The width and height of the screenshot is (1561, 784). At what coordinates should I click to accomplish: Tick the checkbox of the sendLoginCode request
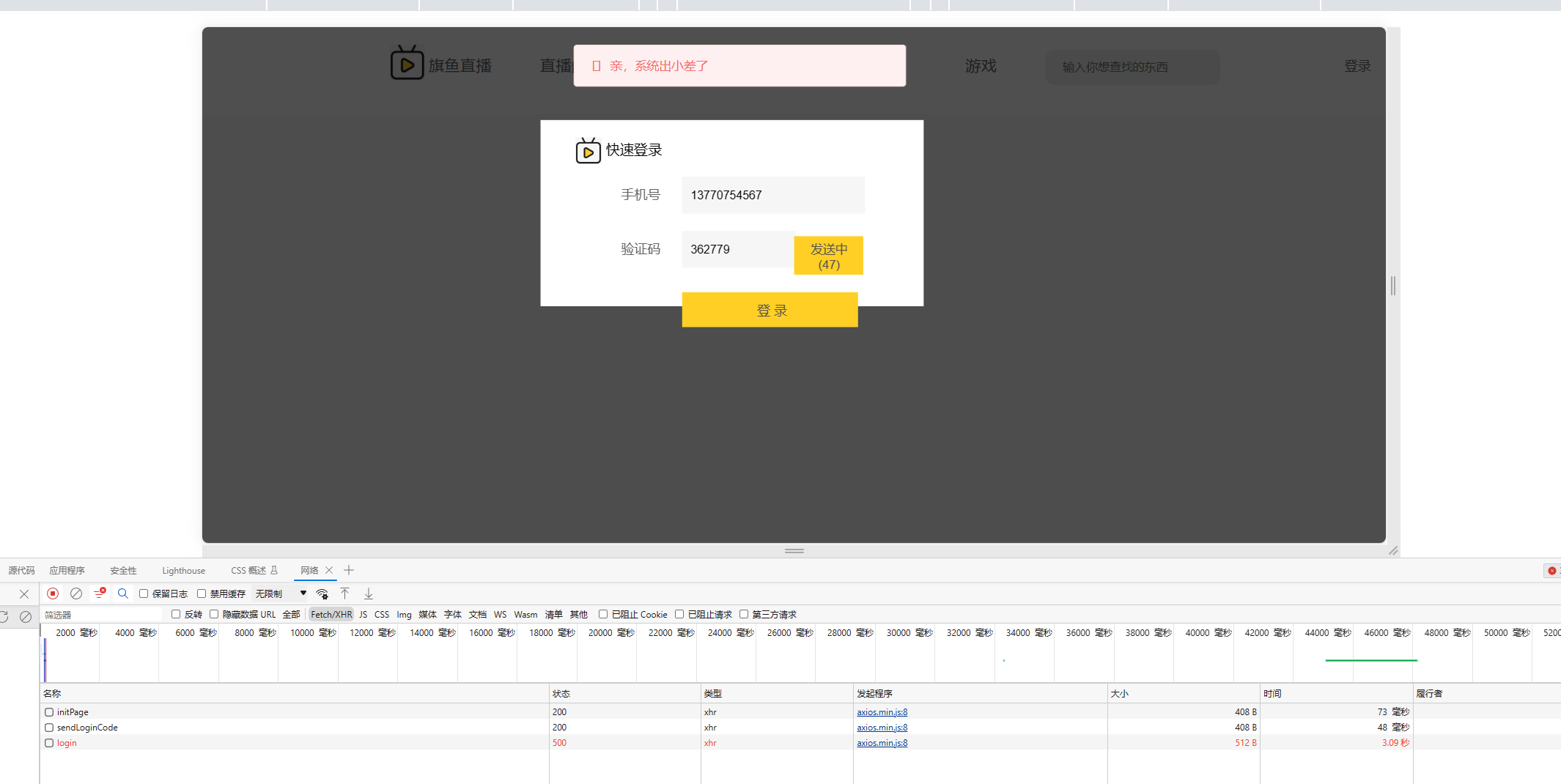tap(49, 728)
